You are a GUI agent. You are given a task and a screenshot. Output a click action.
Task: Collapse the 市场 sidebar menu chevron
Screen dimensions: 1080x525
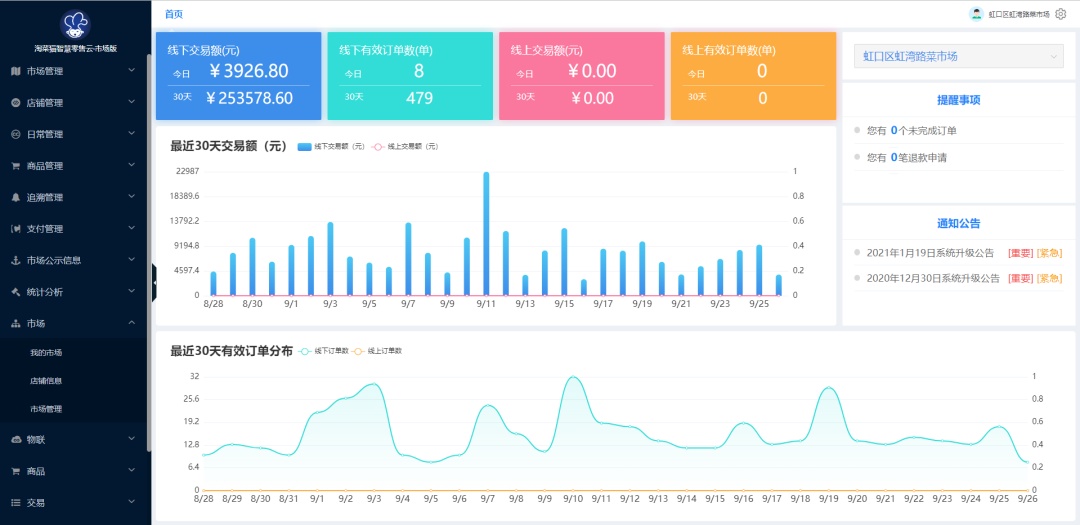click(131, 323)
